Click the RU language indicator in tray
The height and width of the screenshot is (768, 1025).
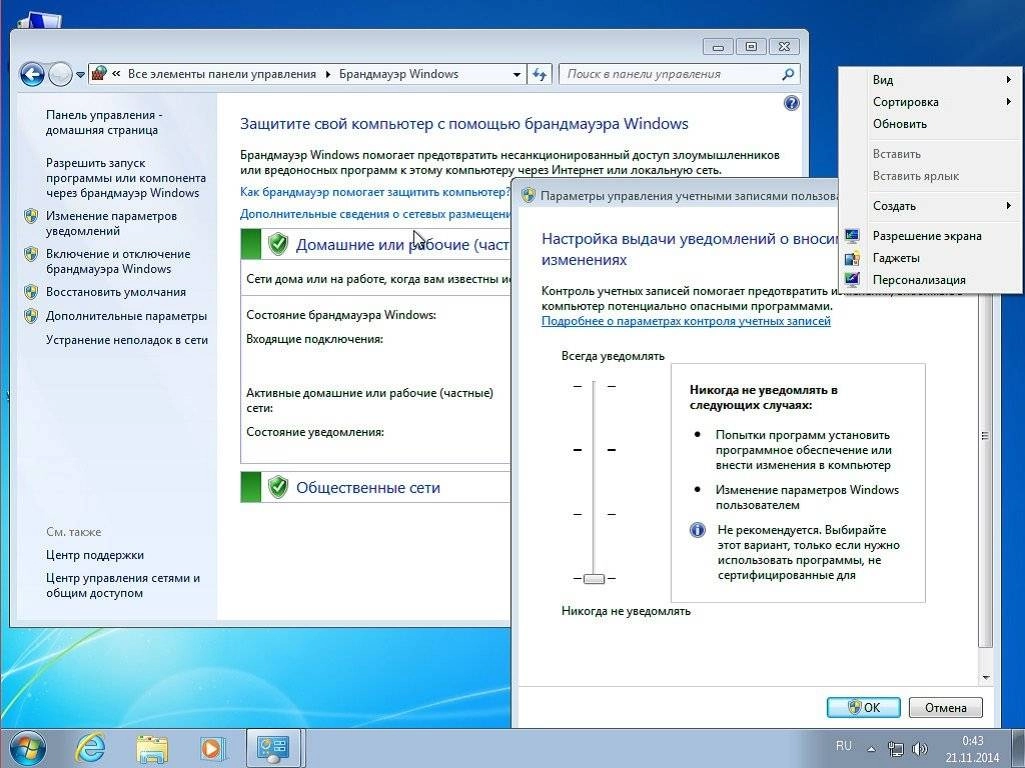click(843, 746)
